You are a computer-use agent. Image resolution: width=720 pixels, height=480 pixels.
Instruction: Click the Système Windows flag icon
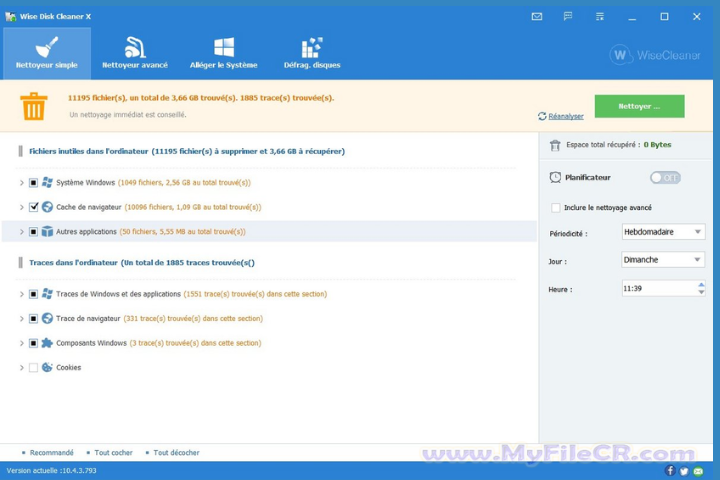click(x=47, y=182)
